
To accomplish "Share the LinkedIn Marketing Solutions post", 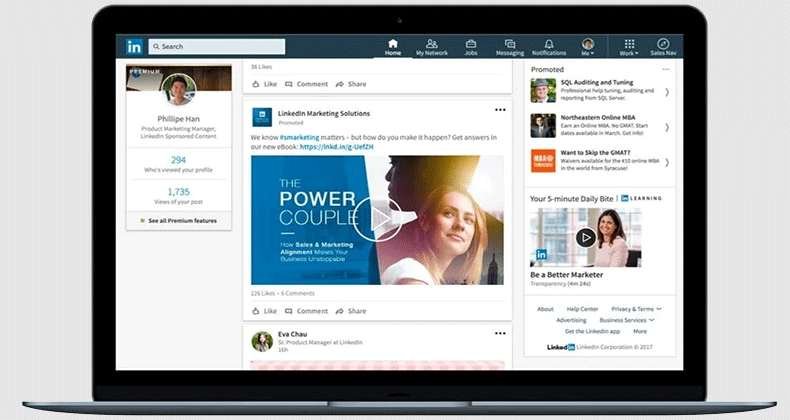I will (x=351, y=311).
